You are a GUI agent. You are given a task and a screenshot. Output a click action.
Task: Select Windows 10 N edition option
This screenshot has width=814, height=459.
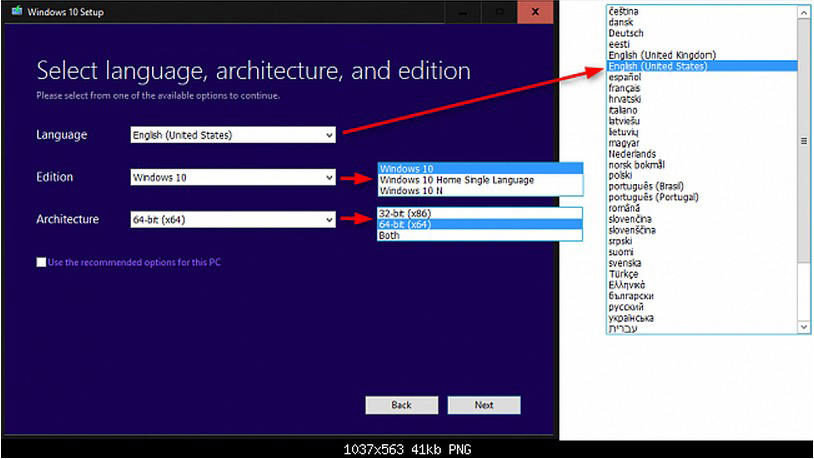tap(480, 191)
